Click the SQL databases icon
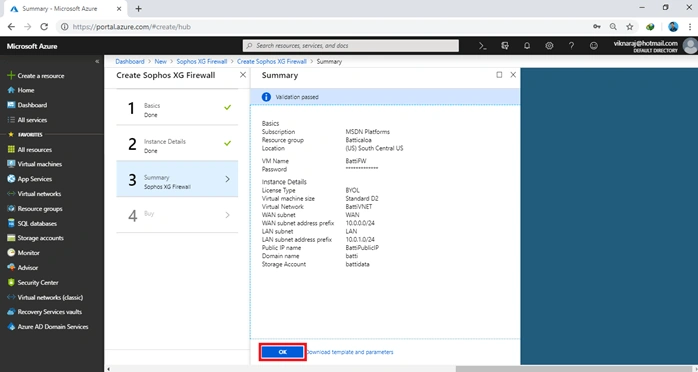 click(x=11, y=223)
